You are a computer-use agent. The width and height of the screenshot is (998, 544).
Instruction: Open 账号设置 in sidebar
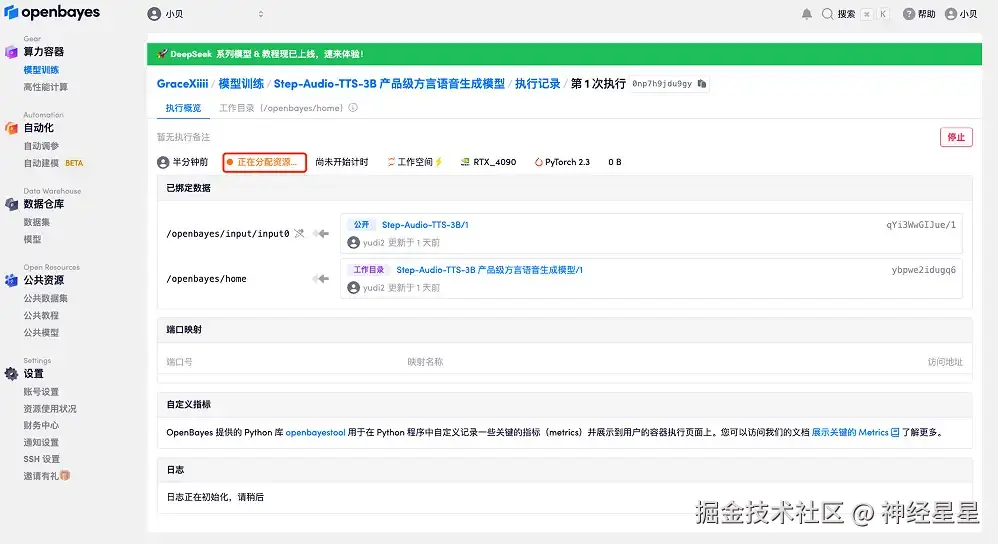click(x=41, y=391)
